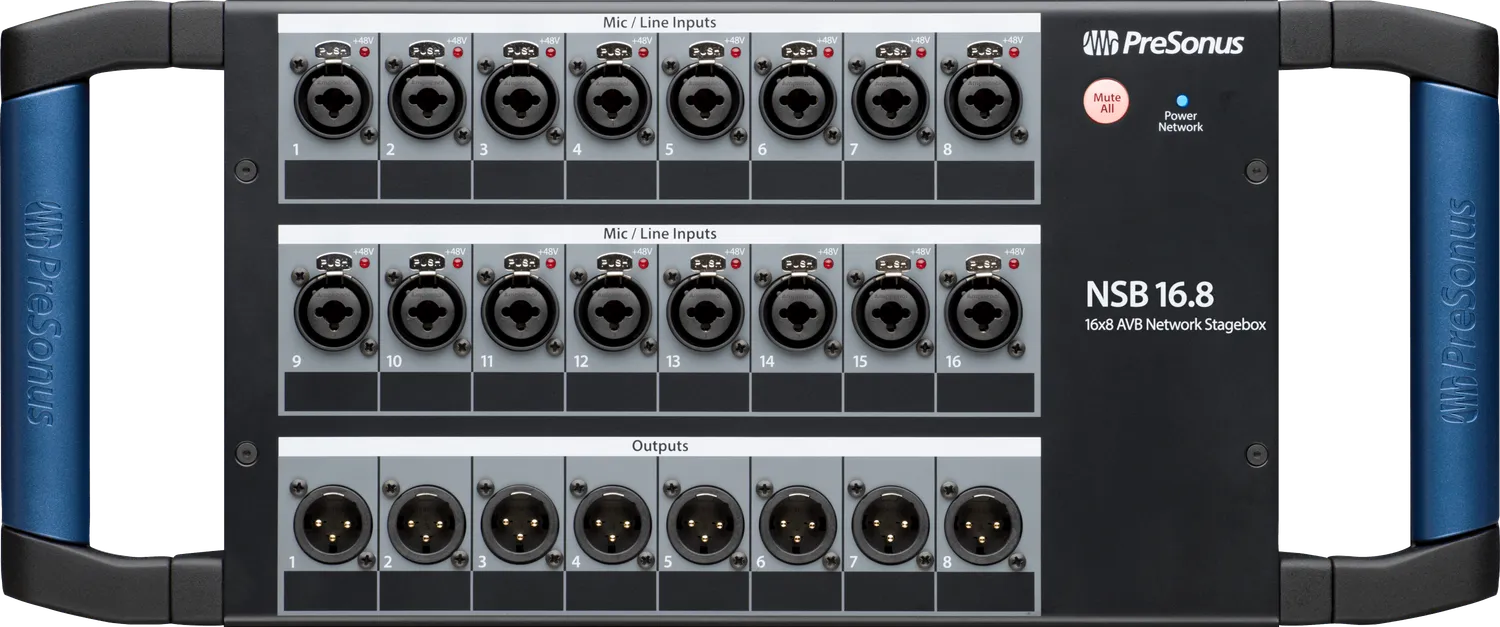Image resolution: width=1500 pixels, height=627 pixels.
Task: Select the input 11 combo connector
Action: click(x=519, y=311)
